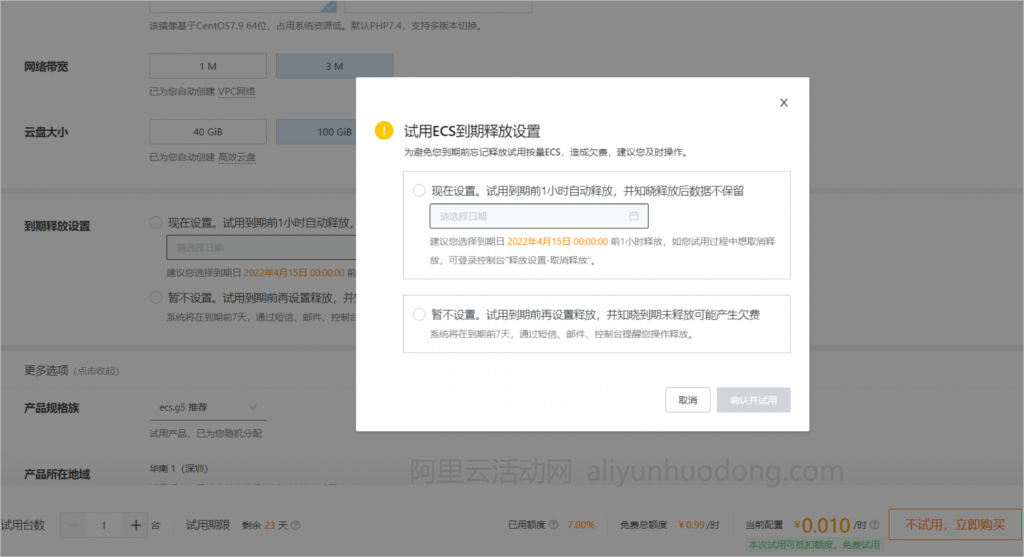Select 100 GiB cloud disk size

pyautogui.click(x=316, y=132)
